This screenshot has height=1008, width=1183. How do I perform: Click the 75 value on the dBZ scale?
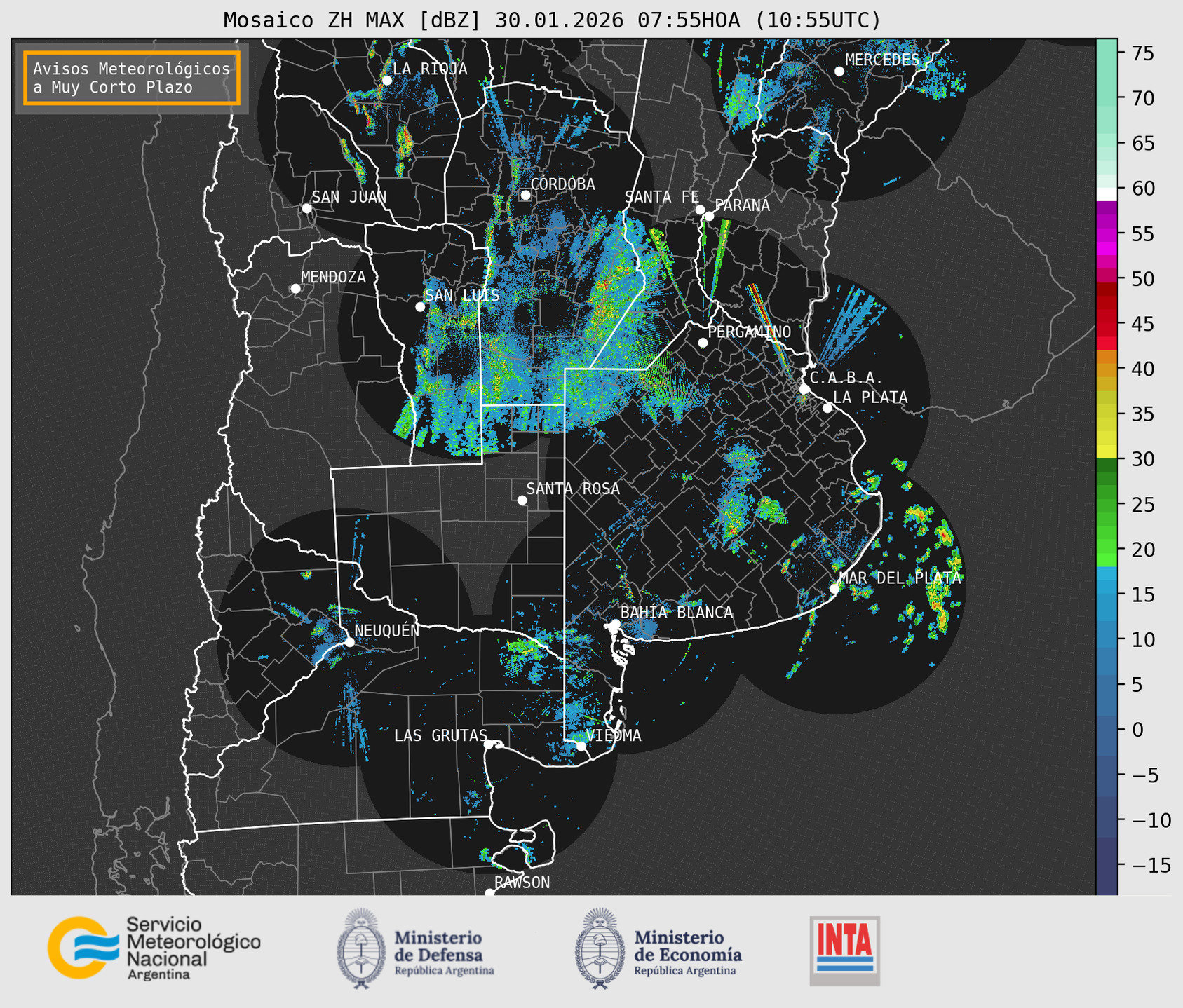click(x=1142, y=53)
